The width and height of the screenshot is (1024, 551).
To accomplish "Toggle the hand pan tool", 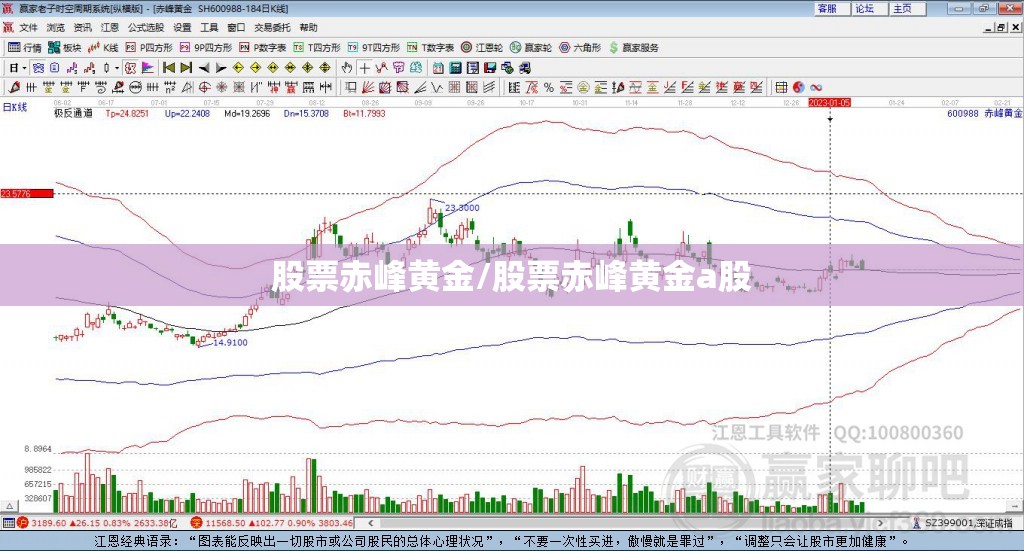I will (x=347, y=67).
